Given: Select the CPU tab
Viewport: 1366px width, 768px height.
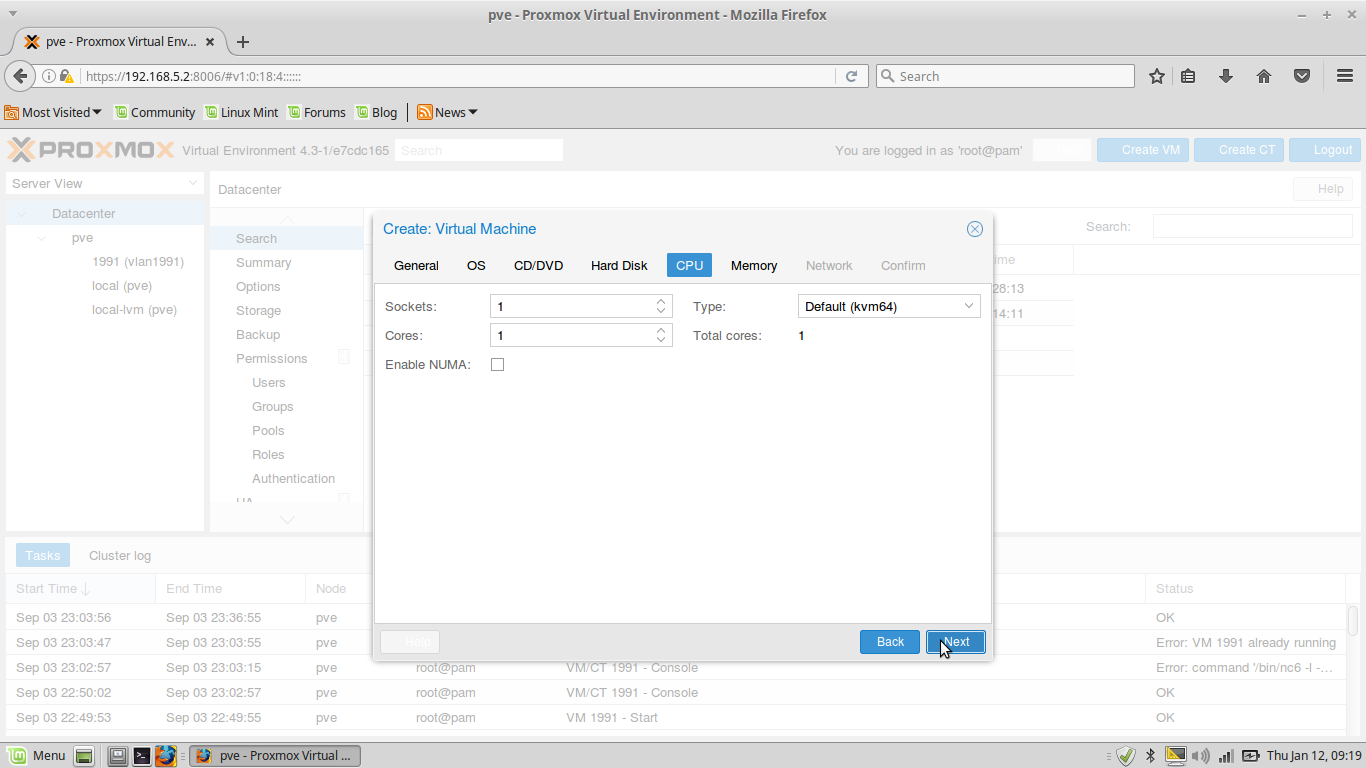Looking at the screenshot, I should 689,265.
